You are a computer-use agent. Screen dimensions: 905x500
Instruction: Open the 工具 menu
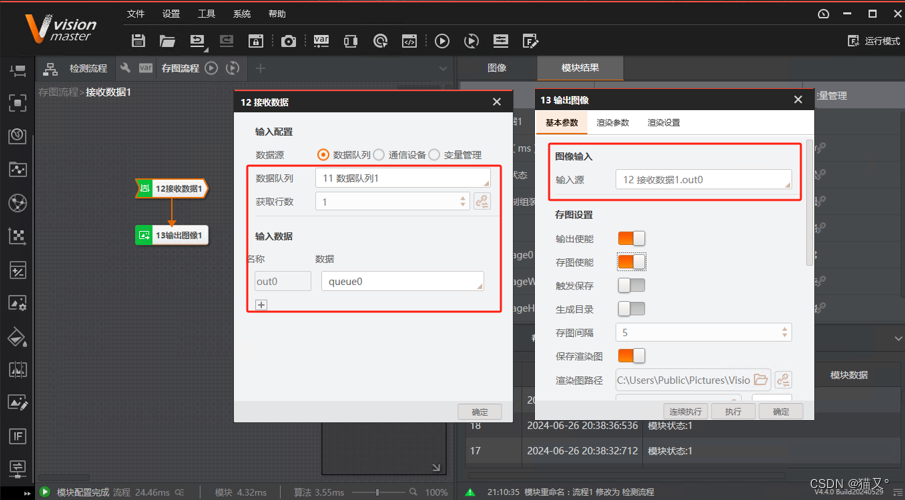[x=206, y=14]
